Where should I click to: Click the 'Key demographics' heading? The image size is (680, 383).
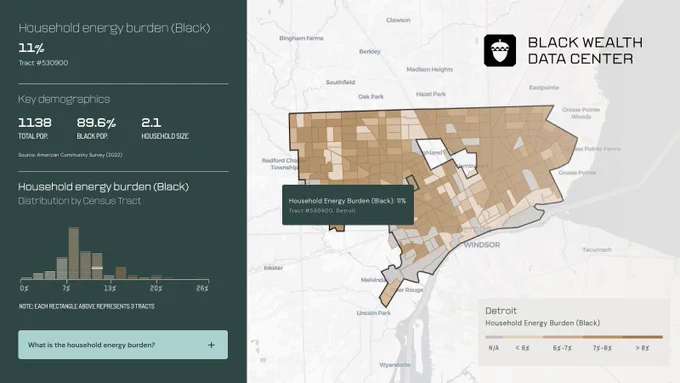pos(64,99)
